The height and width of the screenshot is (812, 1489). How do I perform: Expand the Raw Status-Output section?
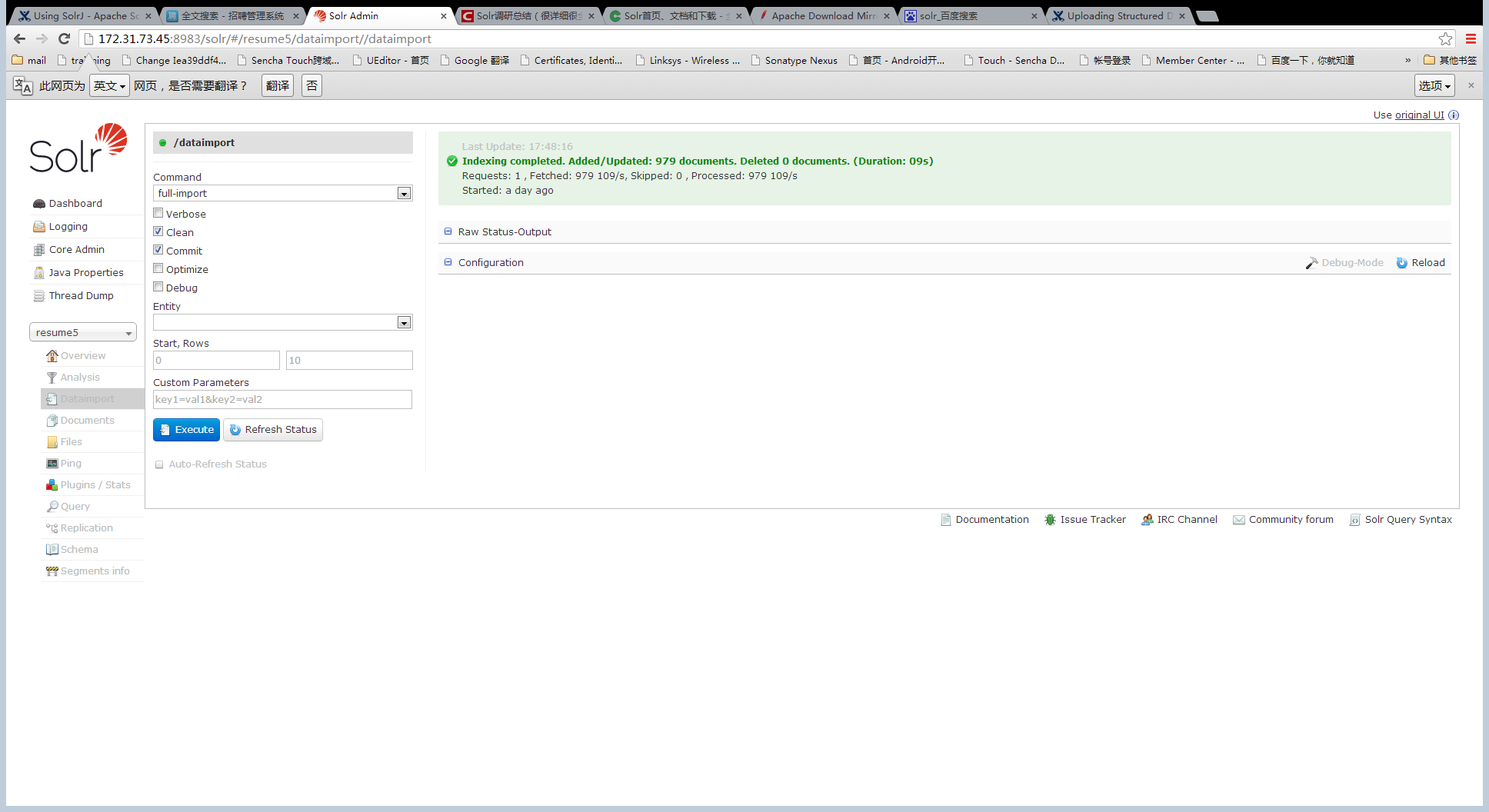(x=505, y=232)
